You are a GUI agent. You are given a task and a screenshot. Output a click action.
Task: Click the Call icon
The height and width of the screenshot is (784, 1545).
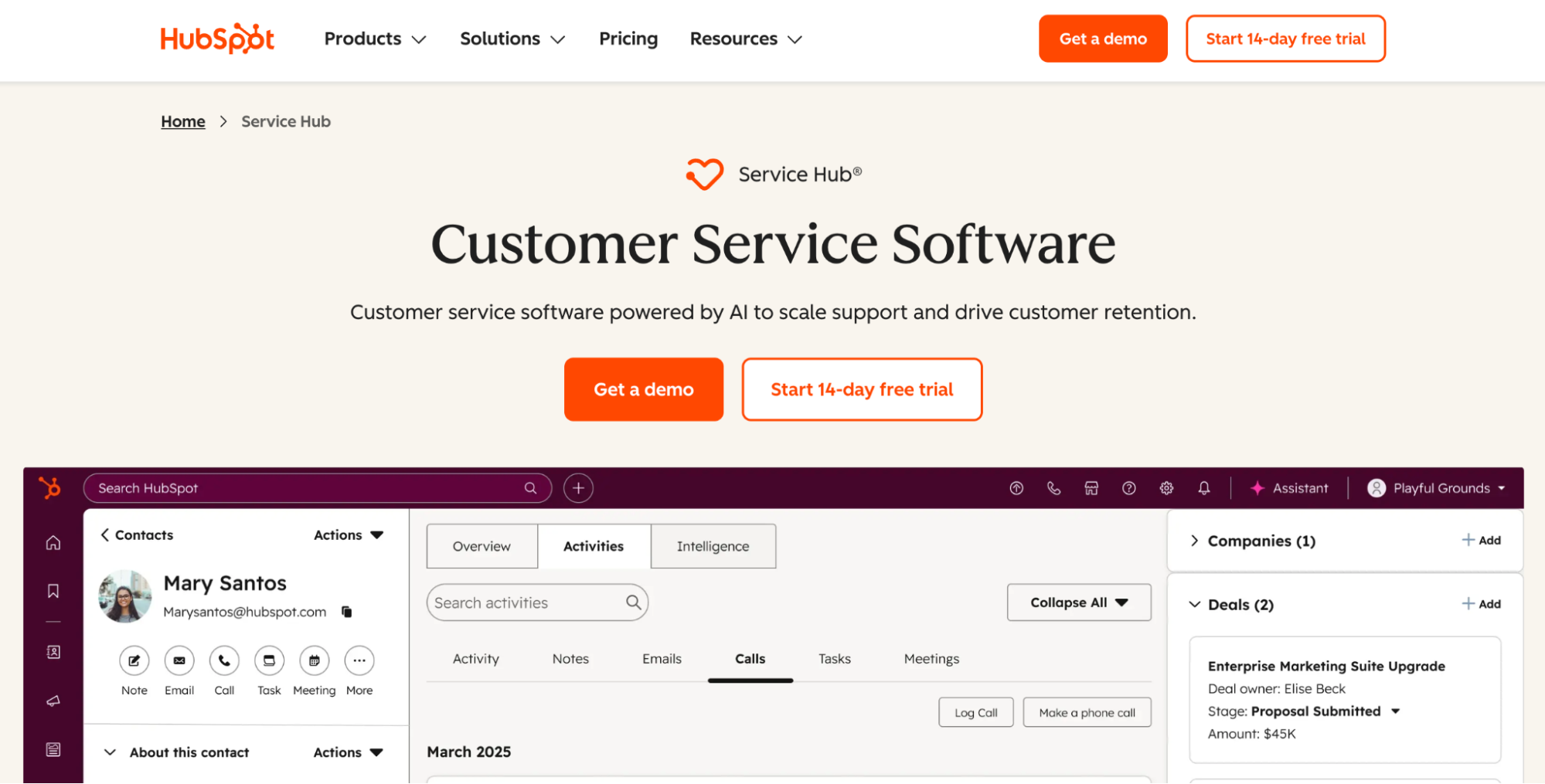pyautogui.click(x=224, y=660)
